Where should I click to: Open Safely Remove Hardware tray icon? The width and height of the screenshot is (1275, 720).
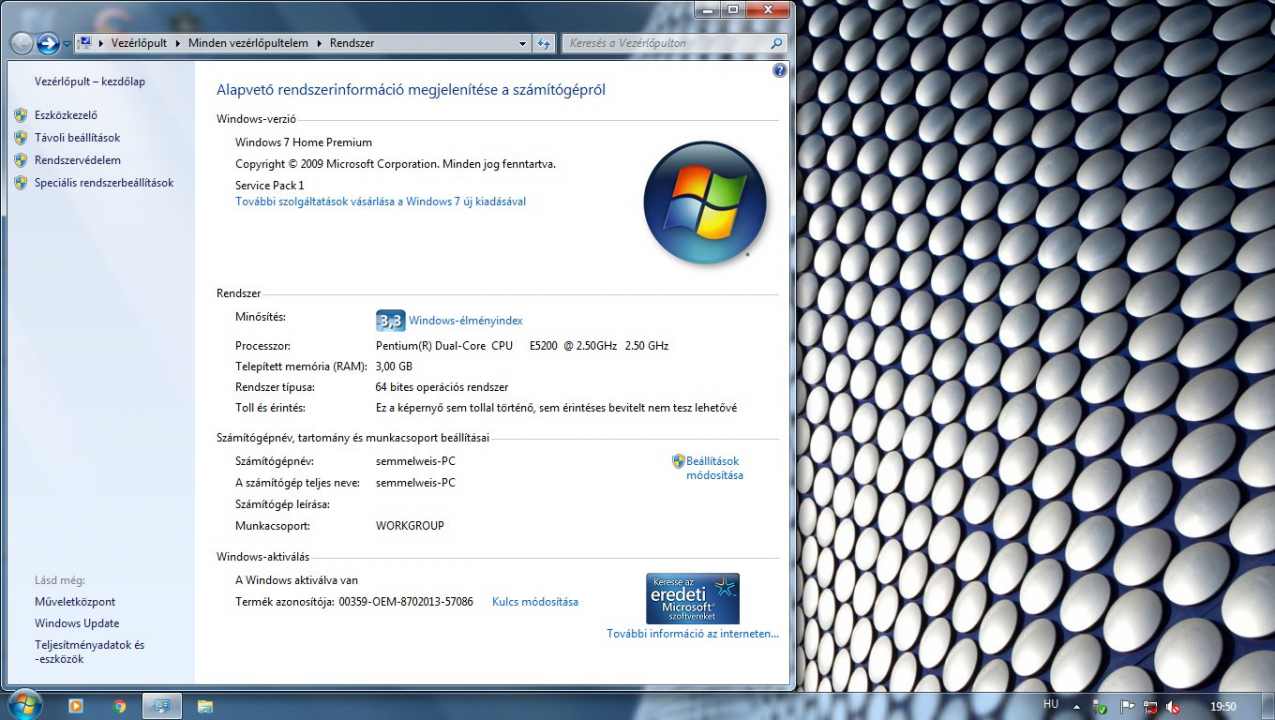click(x=1101, y=707)
